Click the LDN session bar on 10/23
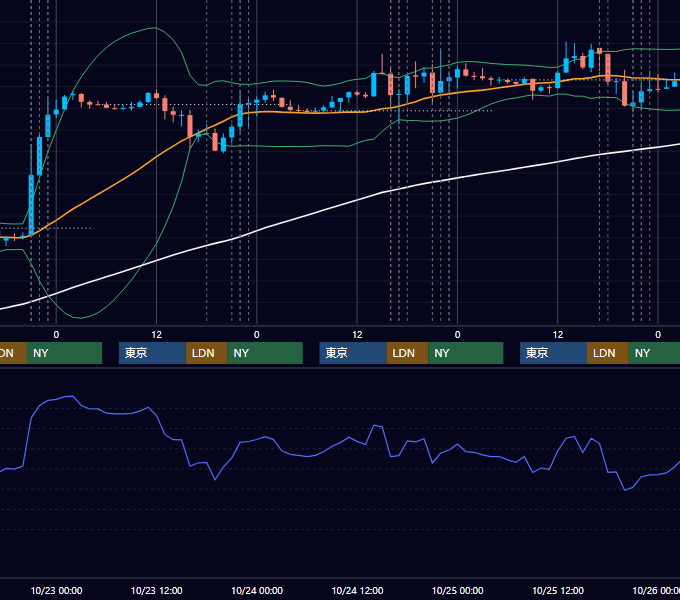This screenshot has height=600, width=680. pos(206,353)
